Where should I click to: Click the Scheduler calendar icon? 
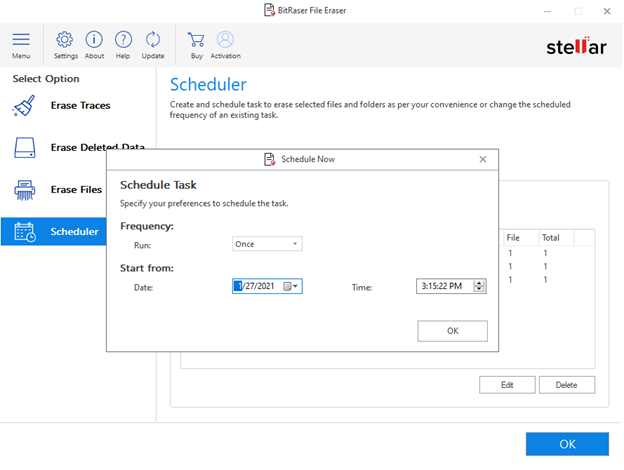coord(25,232)
